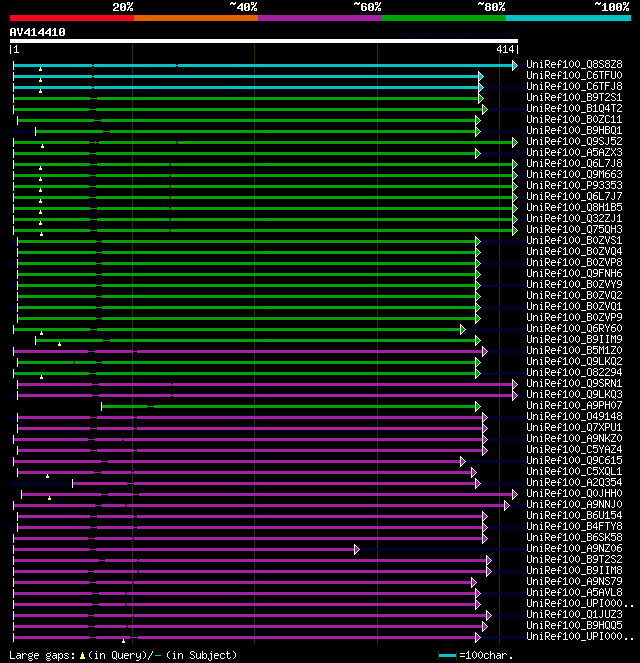Screen dimensions: 640x663
Task: Select the UniRef100_O49148 entry
Action: [x=574, y=416]
